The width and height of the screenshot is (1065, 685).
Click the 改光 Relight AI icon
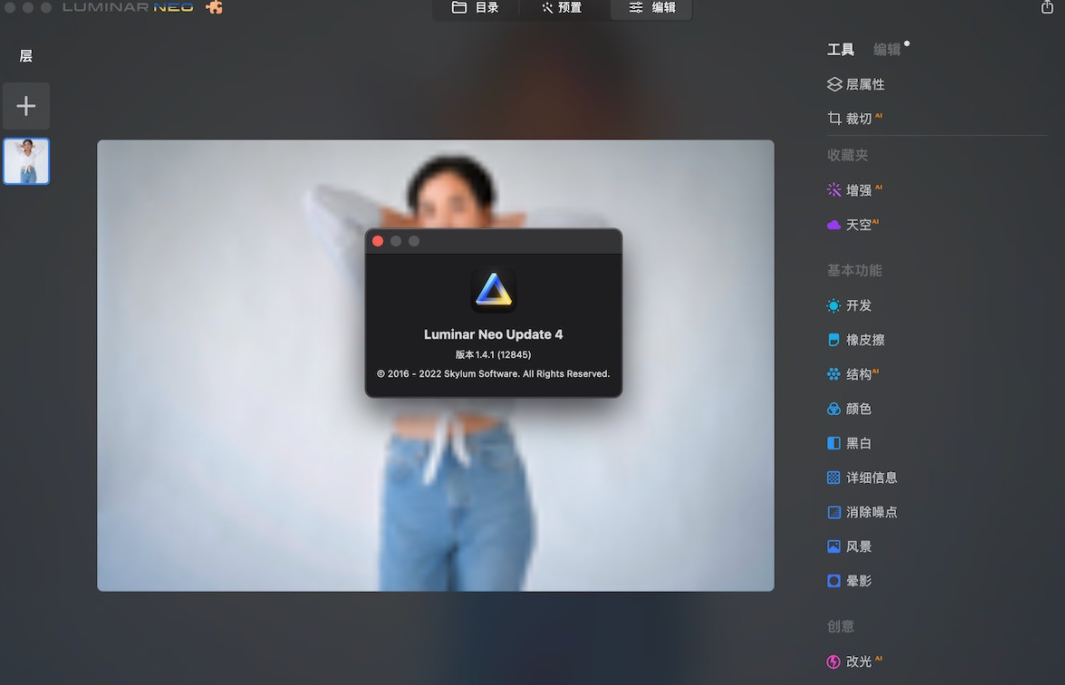click(x=833, y=662)
